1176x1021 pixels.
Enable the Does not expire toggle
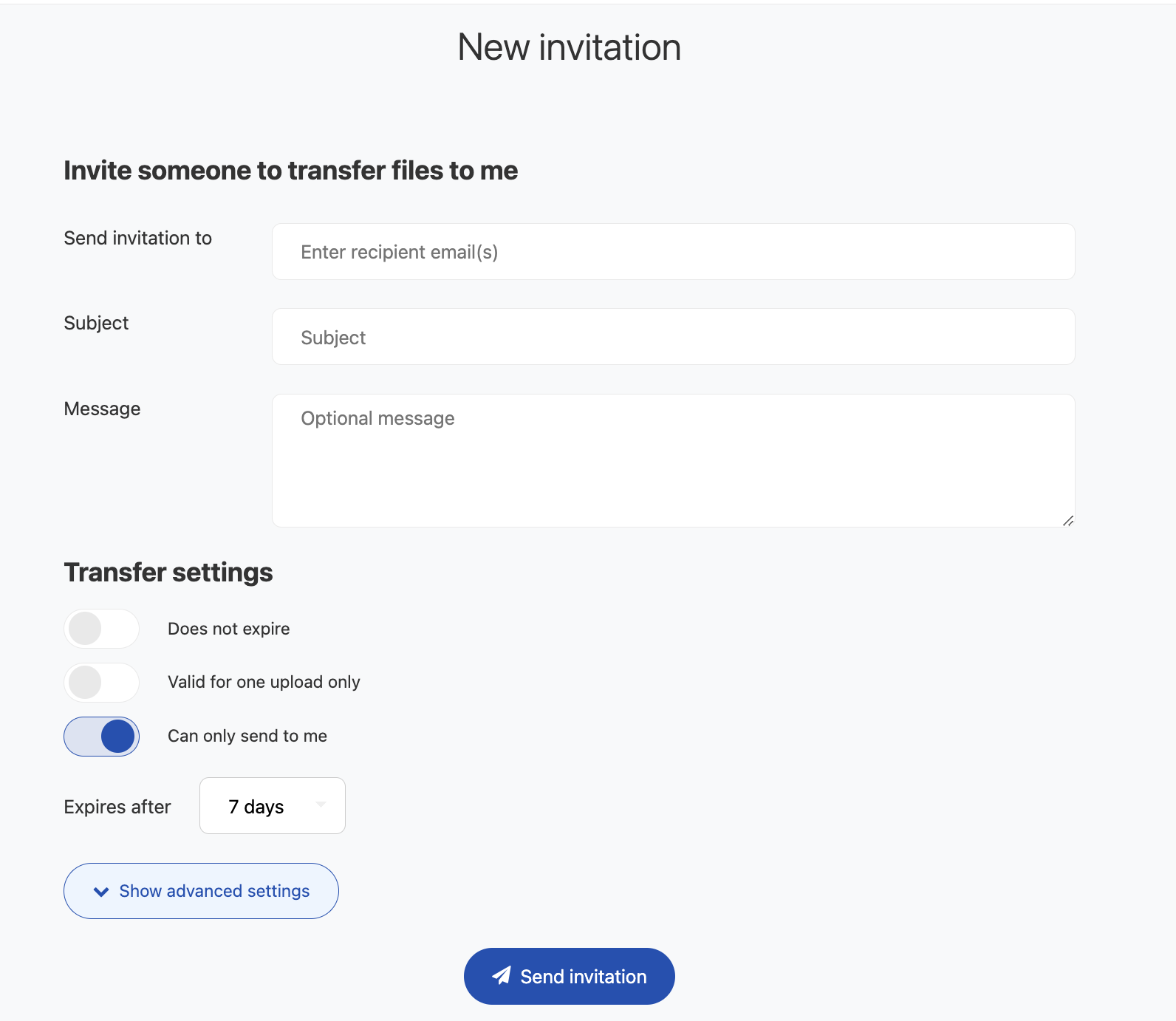point(101,629)
